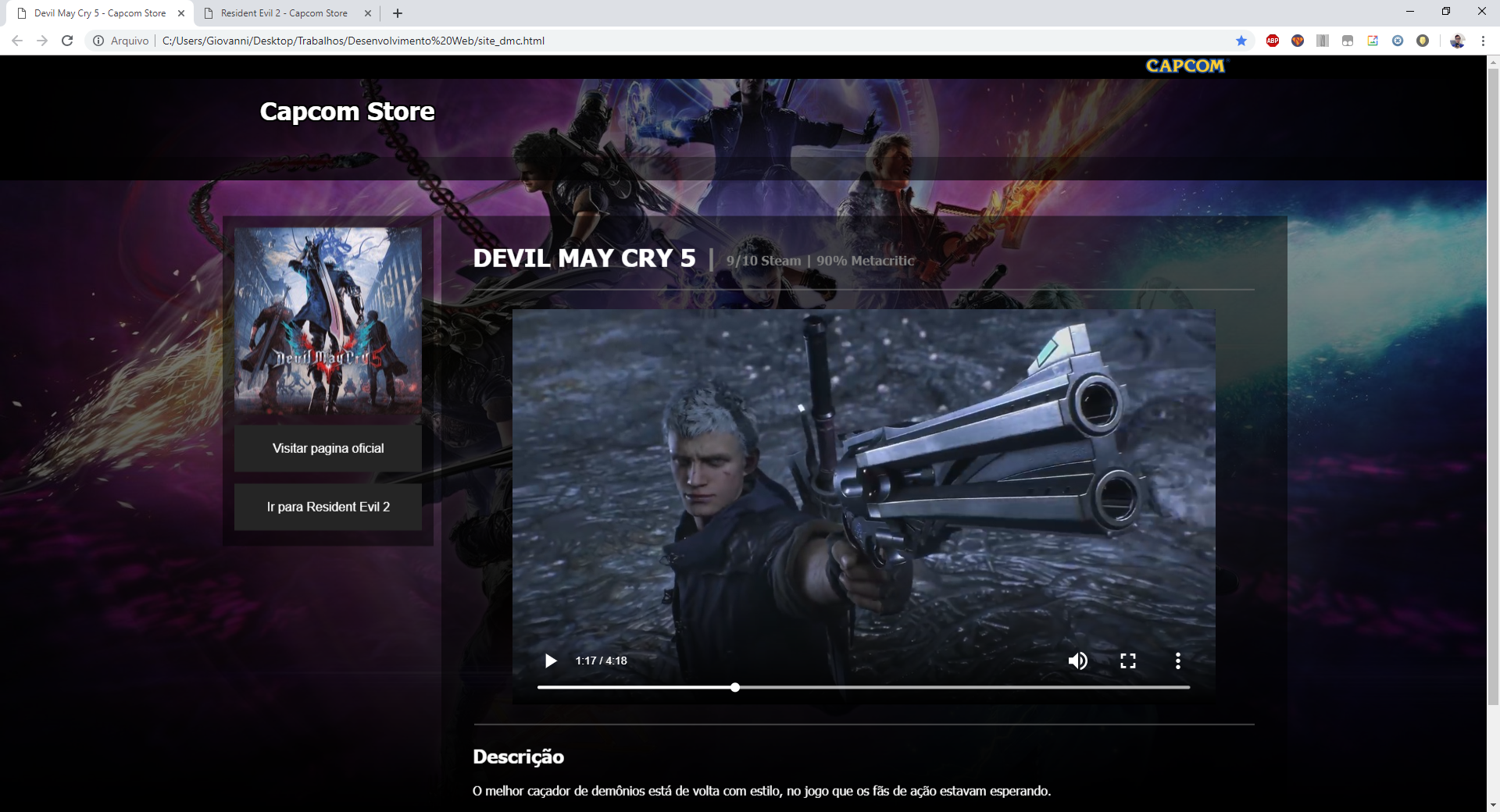Reload the current page

pos(67,41)
